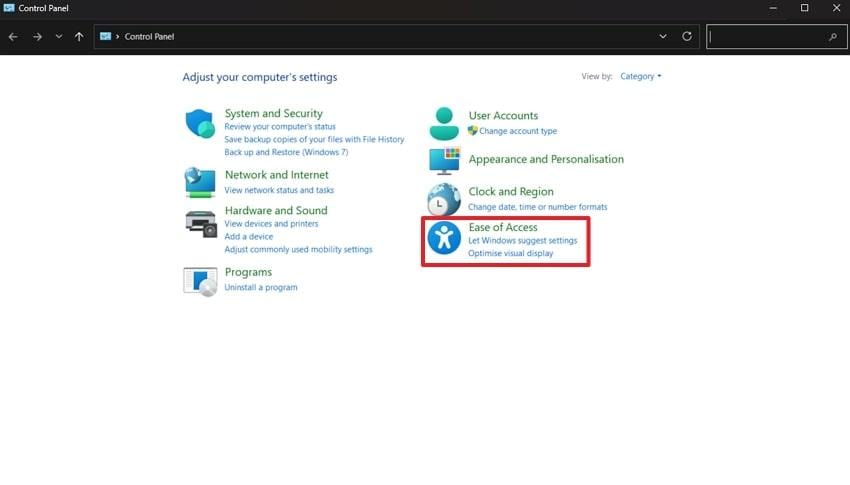This screenshot has width=850, height=485.
Task: Open the recent locations dropdown arrow
Action: click(x=59, y=37)
